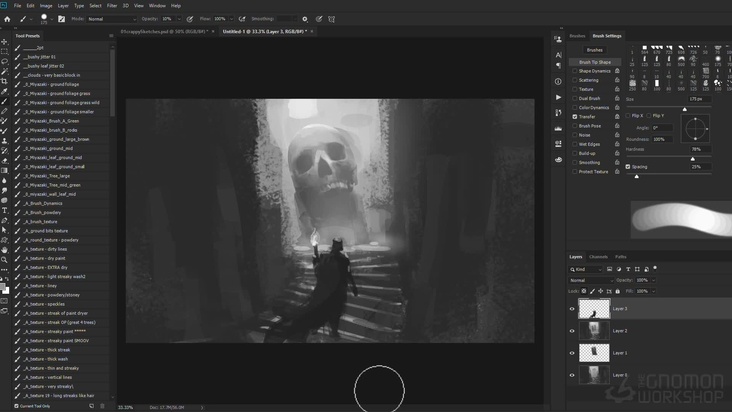This screenshot has width=732, height=412.
Task: Open brush preset picker dropdown arrow
Action: 51,19
